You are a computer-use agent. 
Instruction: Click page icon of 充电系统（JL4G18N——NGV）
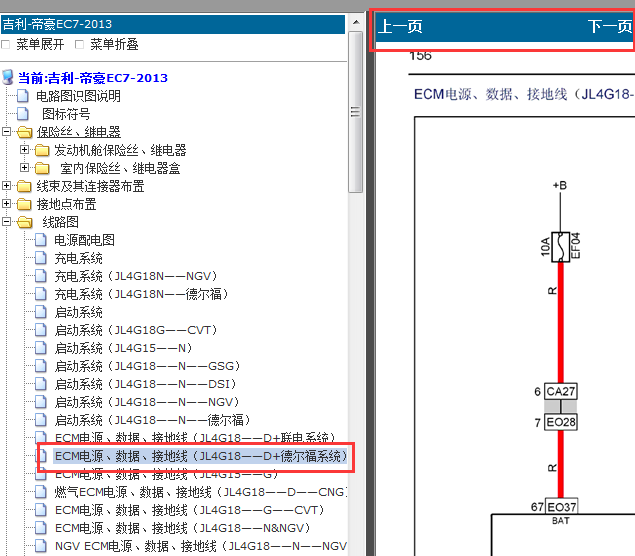(40, 276)
